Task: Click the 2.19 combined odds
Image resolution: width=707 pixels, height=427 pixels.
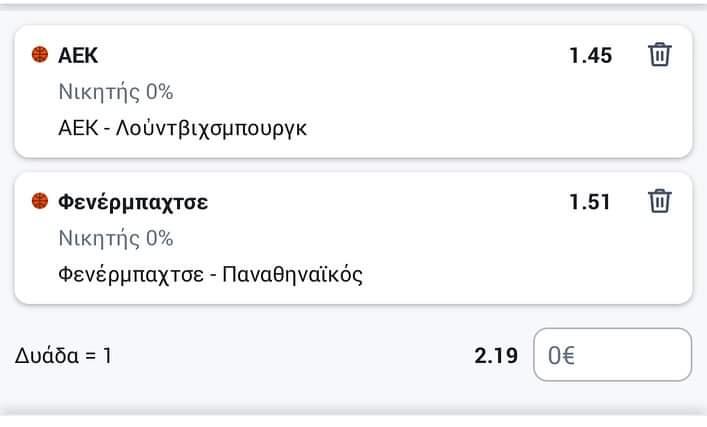Action: click(496, 356)
